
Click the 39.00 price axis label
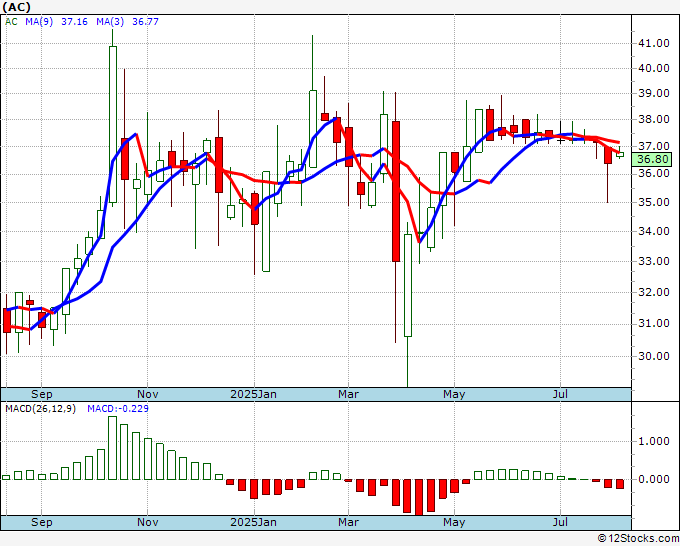tap(653, 93)
